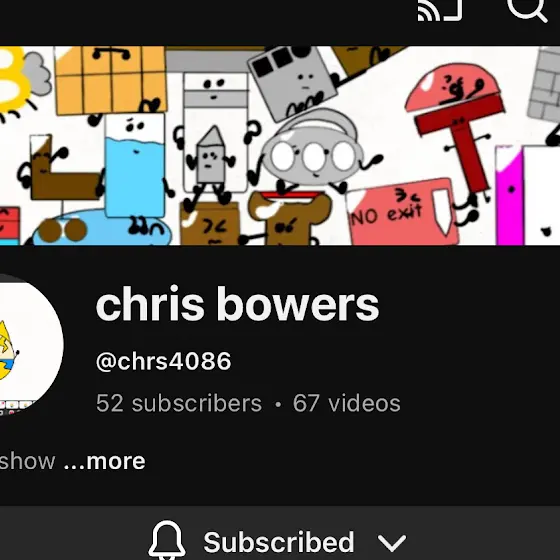Tap the notification bell icon
Image resolution: width=560 pixels, height=560 pixels.
(167, 540)
